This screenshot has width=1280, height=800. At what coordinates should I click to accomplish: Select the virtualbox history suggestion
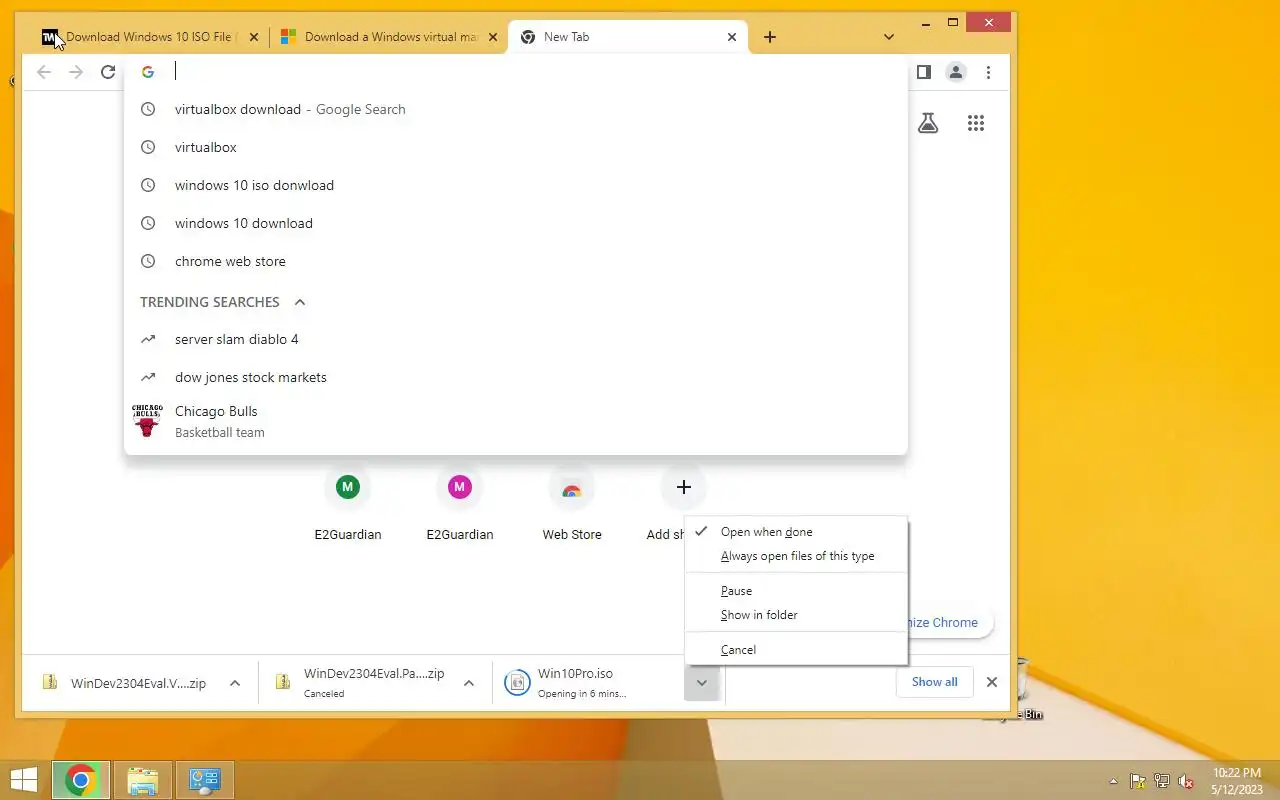tap(516, 148)
